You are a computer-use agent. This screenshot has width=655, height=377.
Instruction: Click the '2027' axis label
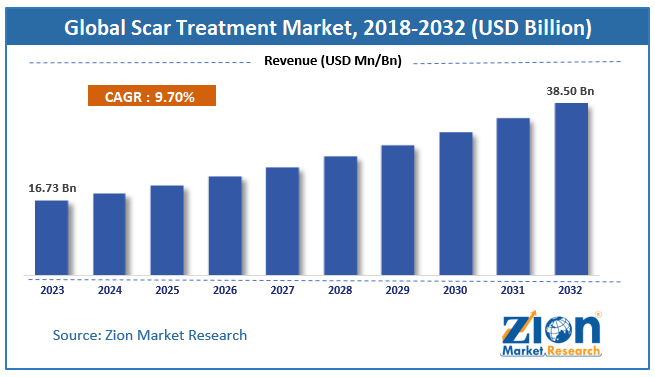coord(282,290)
